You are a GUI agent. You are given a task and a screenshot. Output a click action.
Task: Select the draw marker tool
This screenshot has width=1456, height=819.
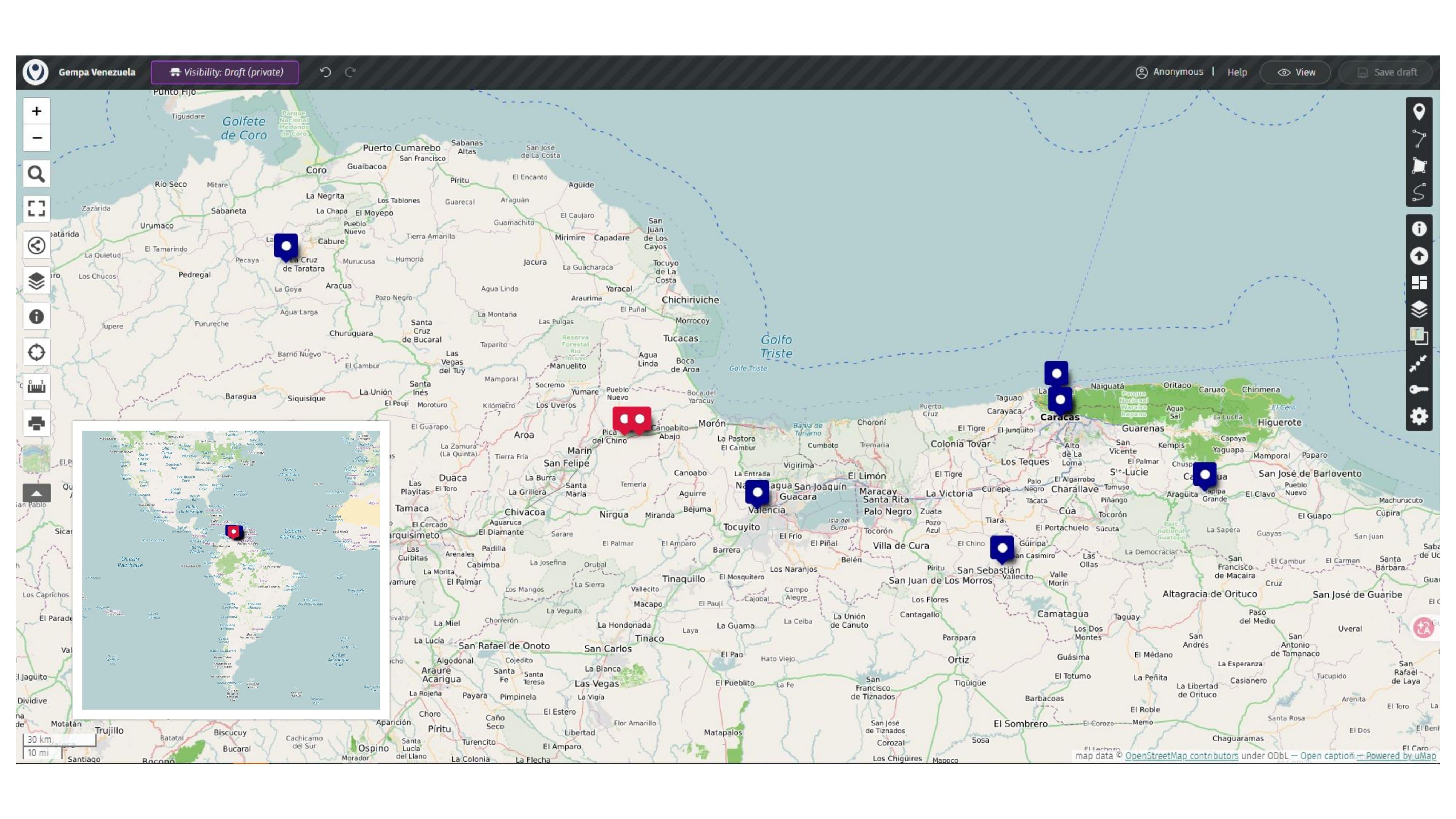click(1419, 112)
